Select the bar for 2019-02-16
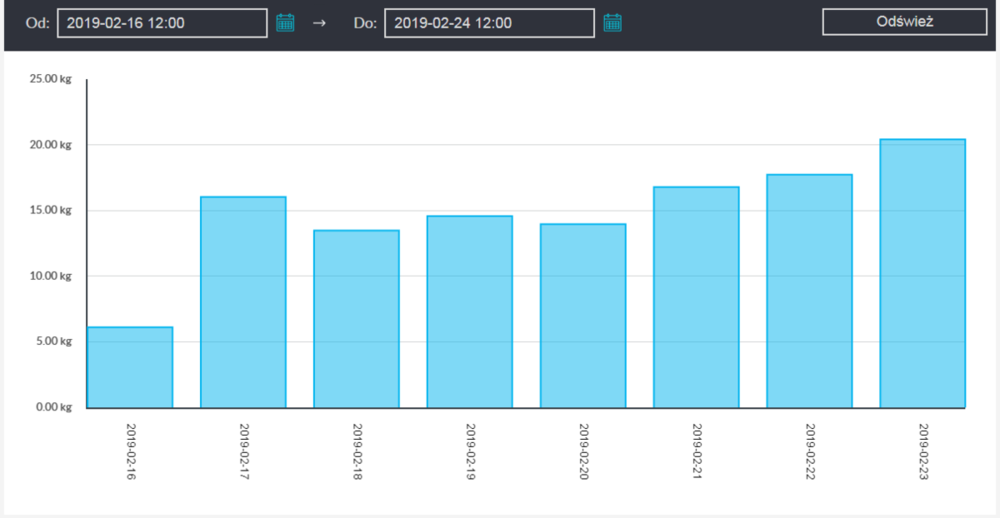Image resolution: width=1000 pixels, height=518 pixels. (130, 367)
